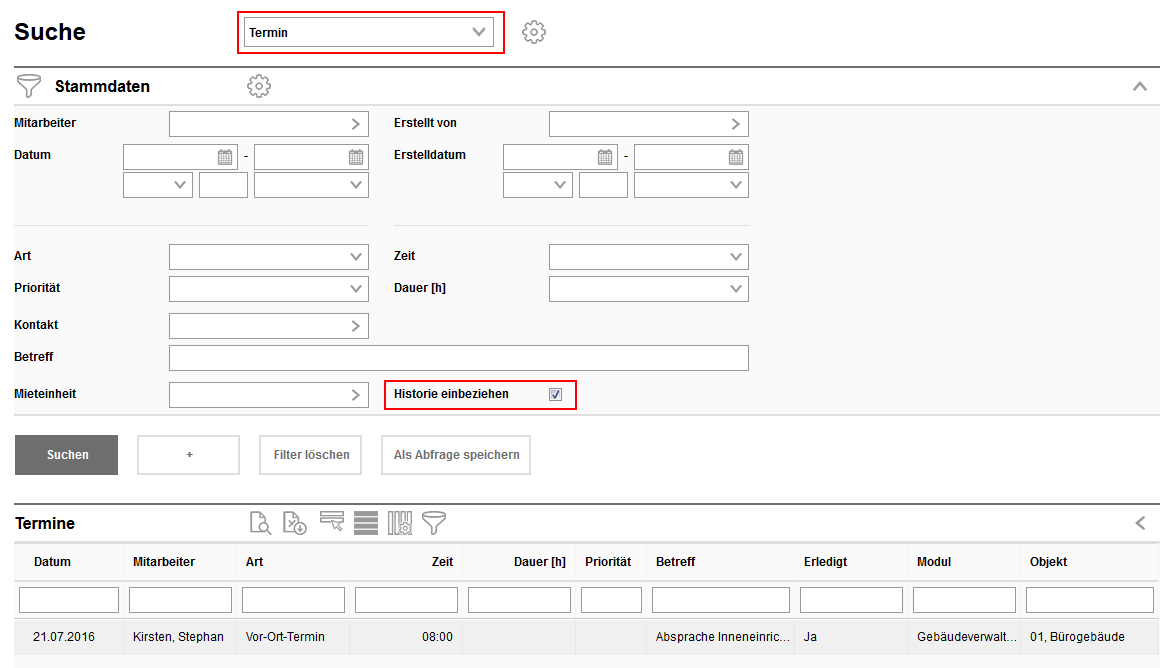Image resolution: width=1174 pixels, height=668 pixels.
Task: Open the column settings icon in Termine toolbar
Action: [400, 522]
